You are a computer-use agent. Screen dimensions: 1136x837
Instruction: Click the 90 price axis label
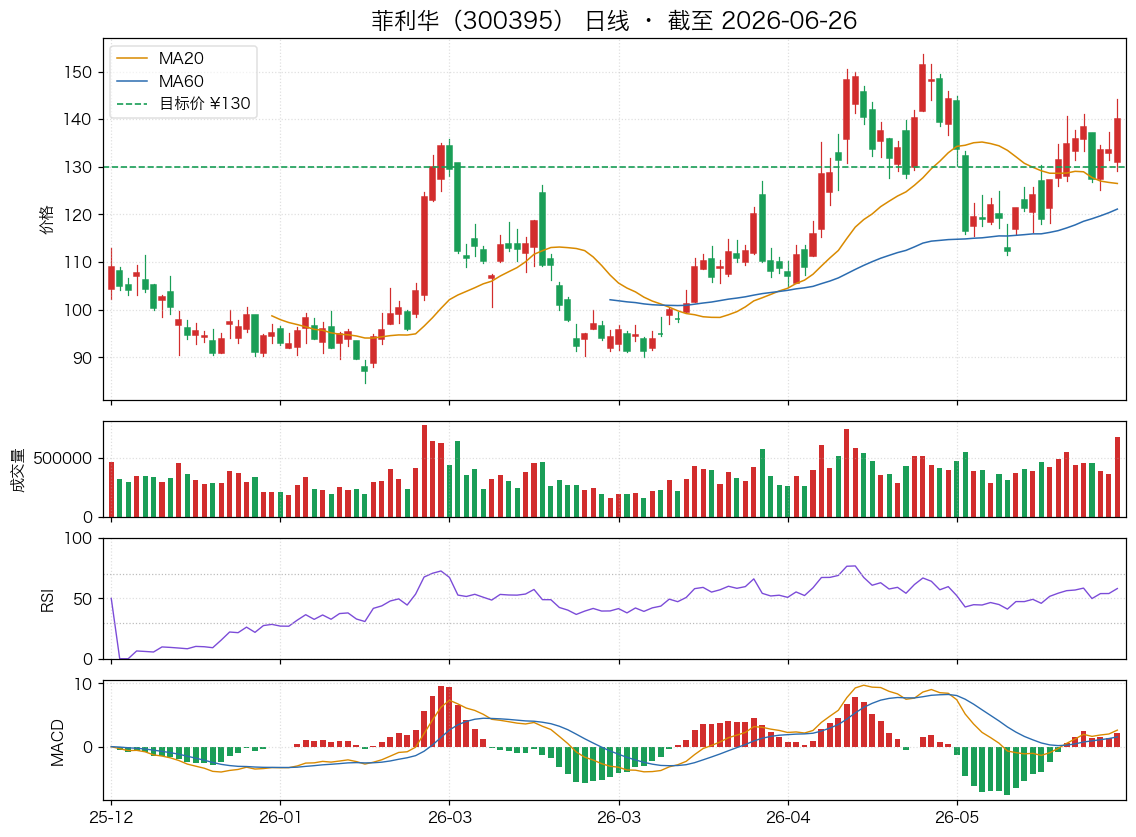[83, 358]
